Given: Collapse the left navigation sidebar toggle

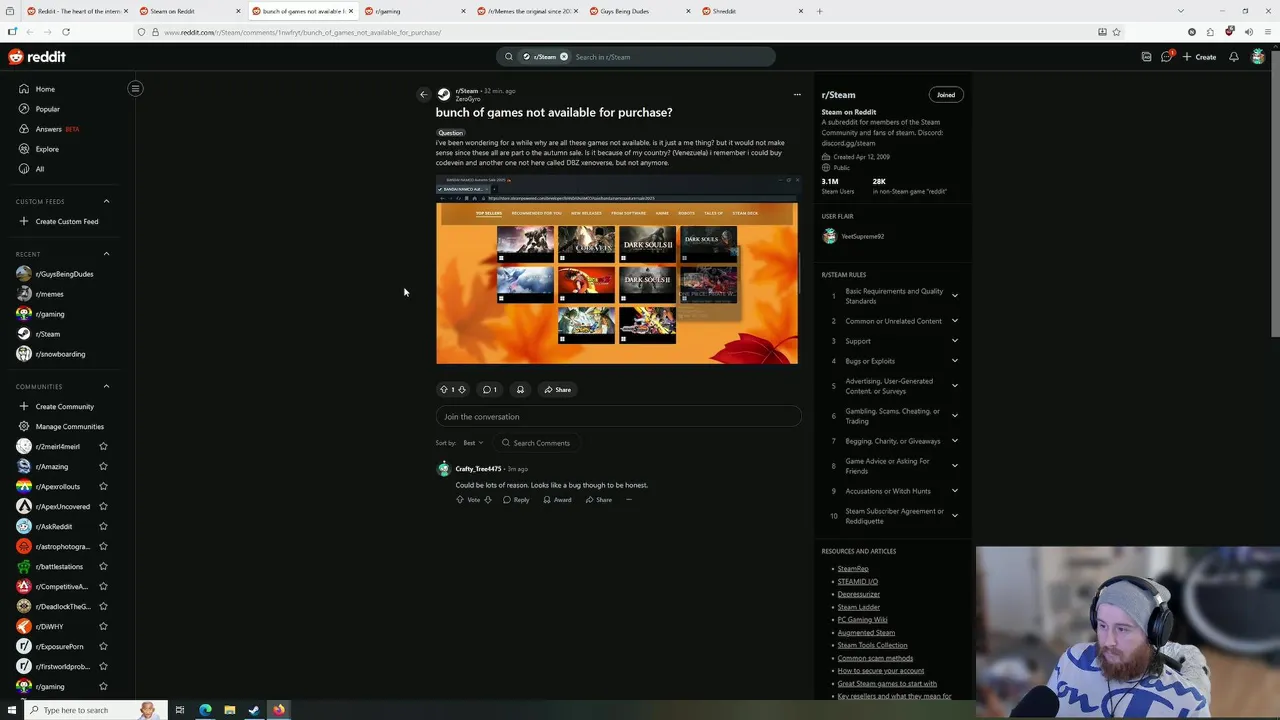Looking at the screenshot, I should (x=135, y=88).
